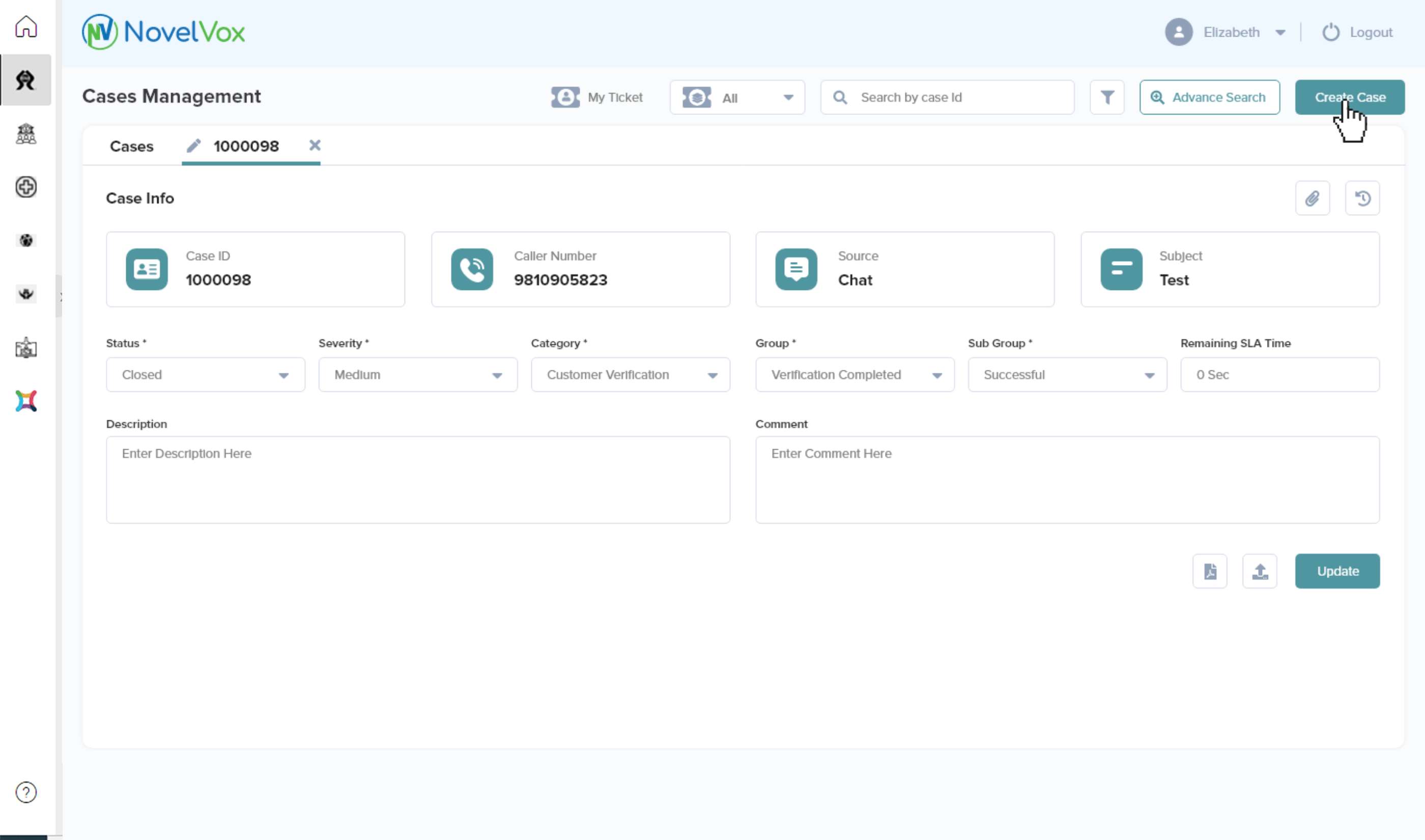Screen dimensions: 1425x840
Task: Click the medical plus circle sidebar icon
Action: pos(26,187)
